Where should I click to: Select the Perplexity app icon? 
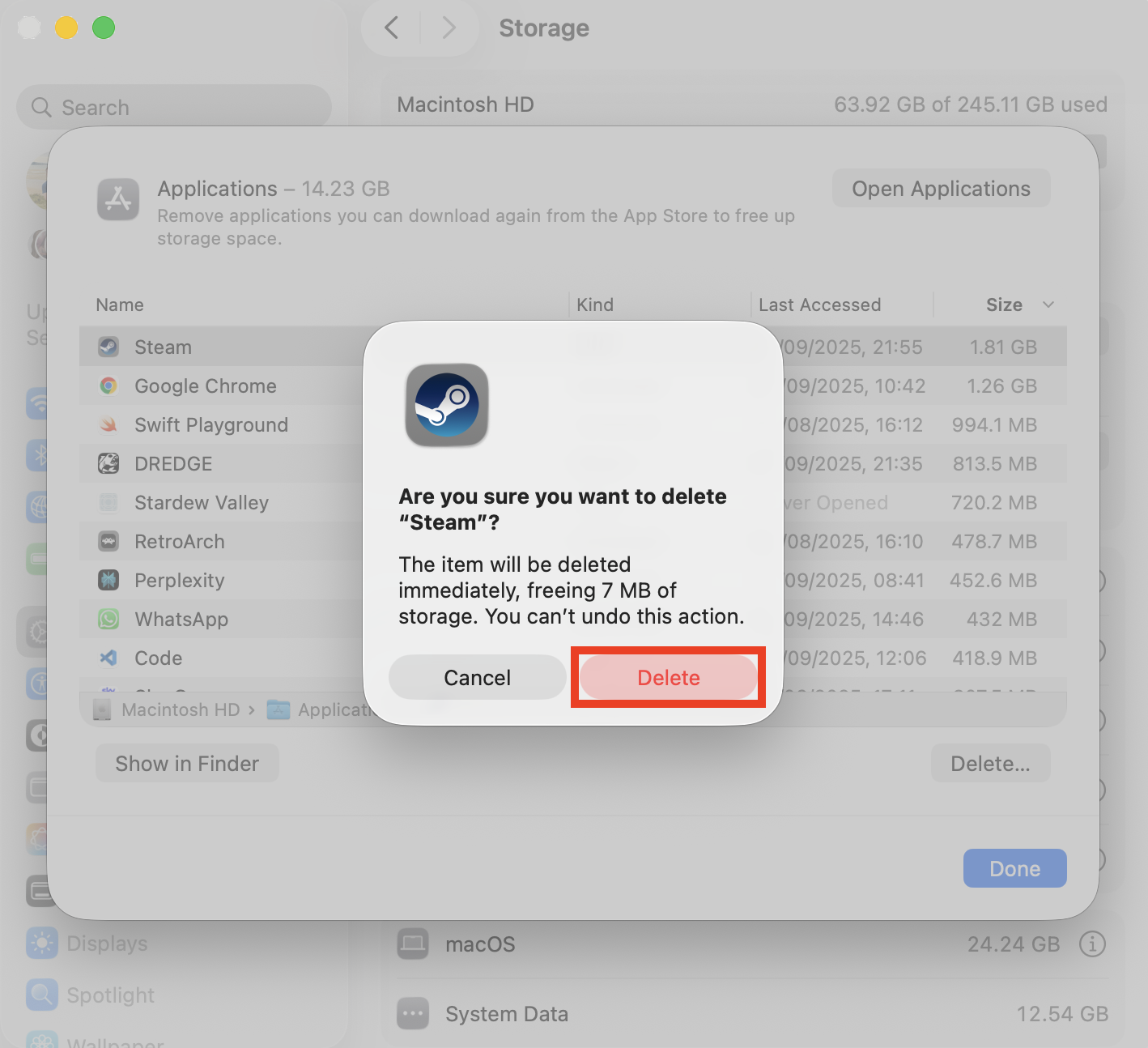(x=108, y=580)
